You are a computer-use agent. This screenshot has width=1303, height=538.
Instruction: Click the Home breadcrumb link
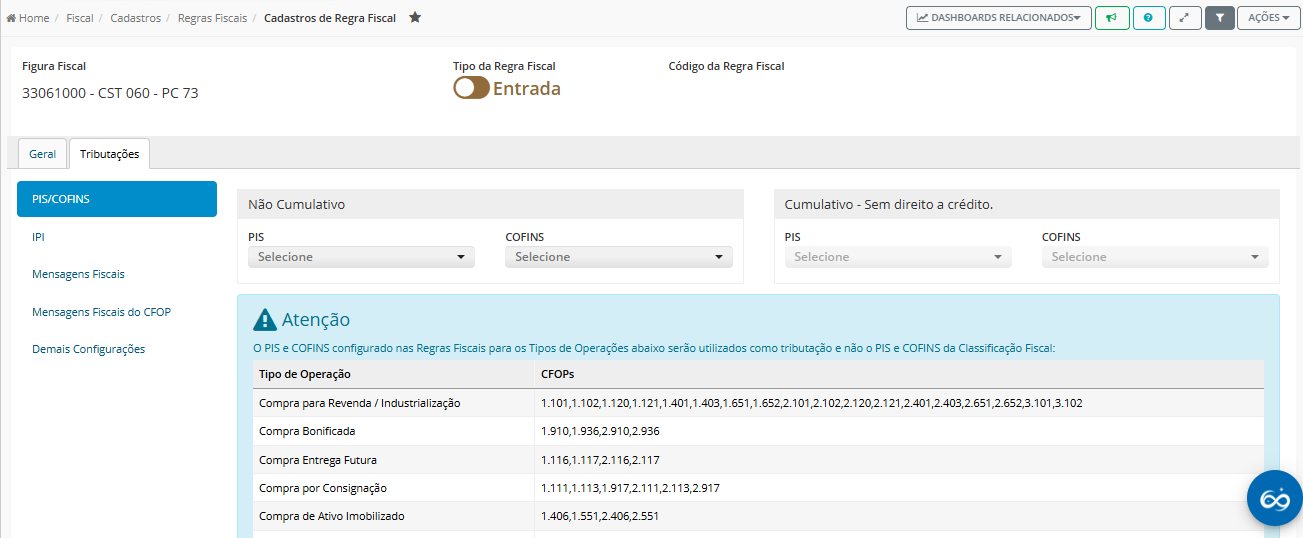coord(33,18)
